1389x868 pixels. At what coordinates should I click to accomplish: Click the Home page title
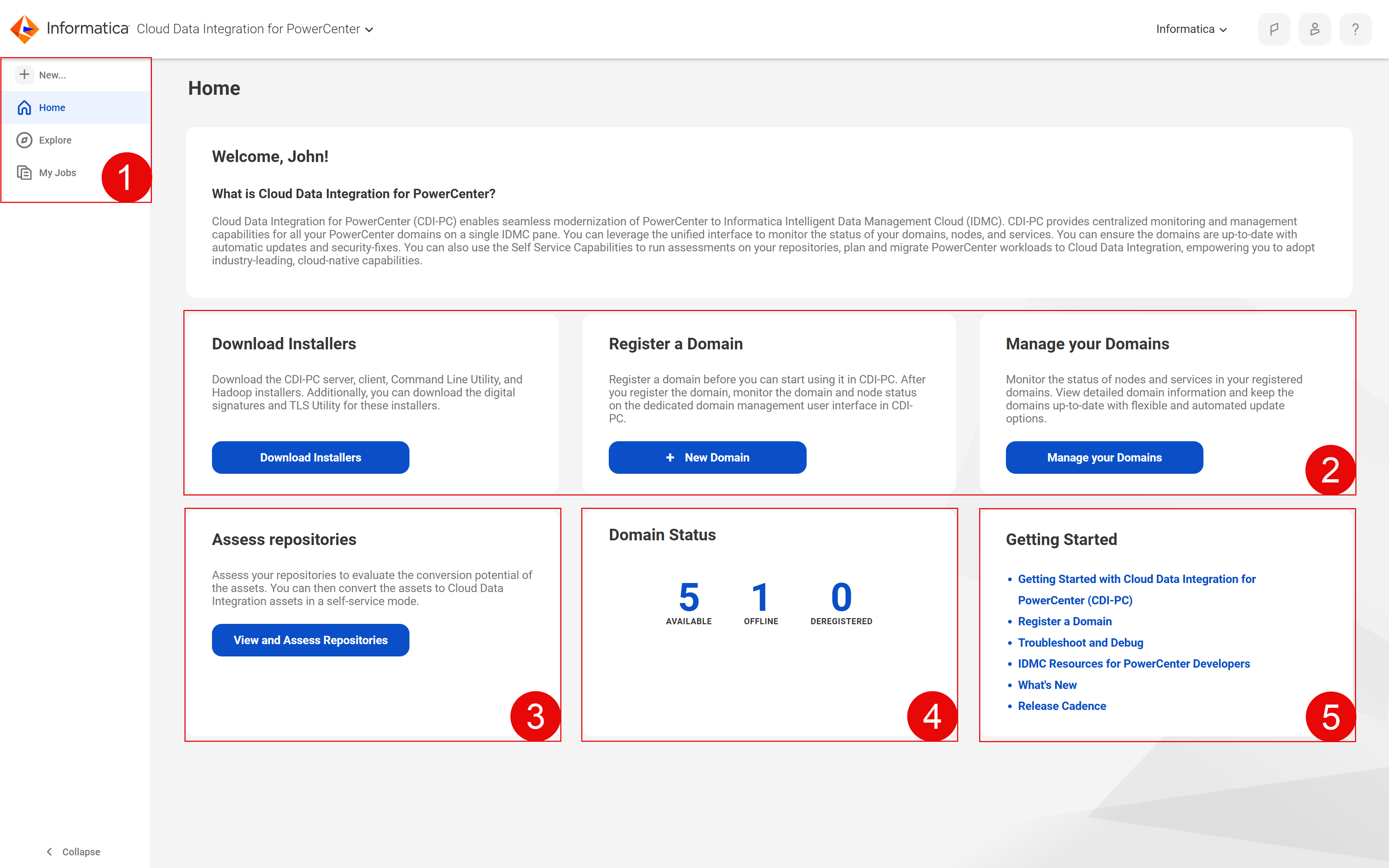214,88
